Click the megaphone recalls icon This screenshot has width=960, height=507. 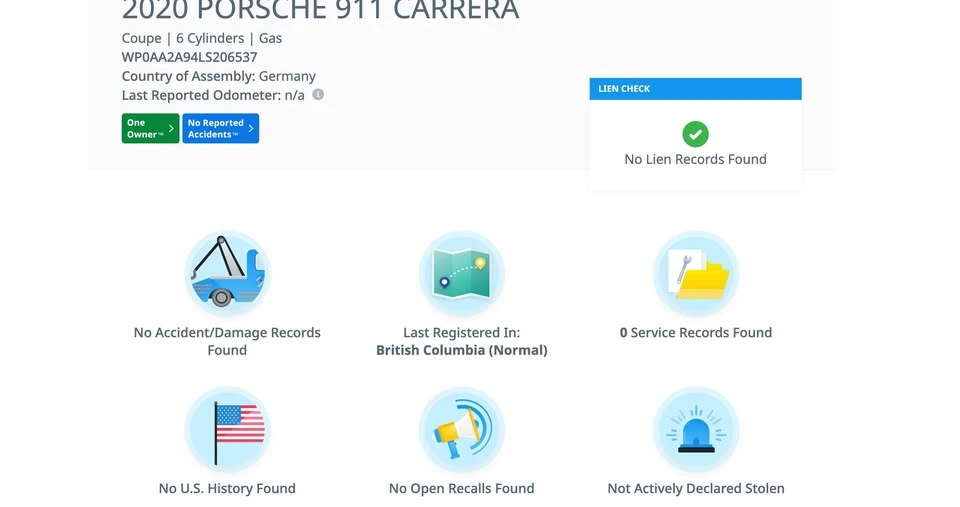[x=462, y=430]
